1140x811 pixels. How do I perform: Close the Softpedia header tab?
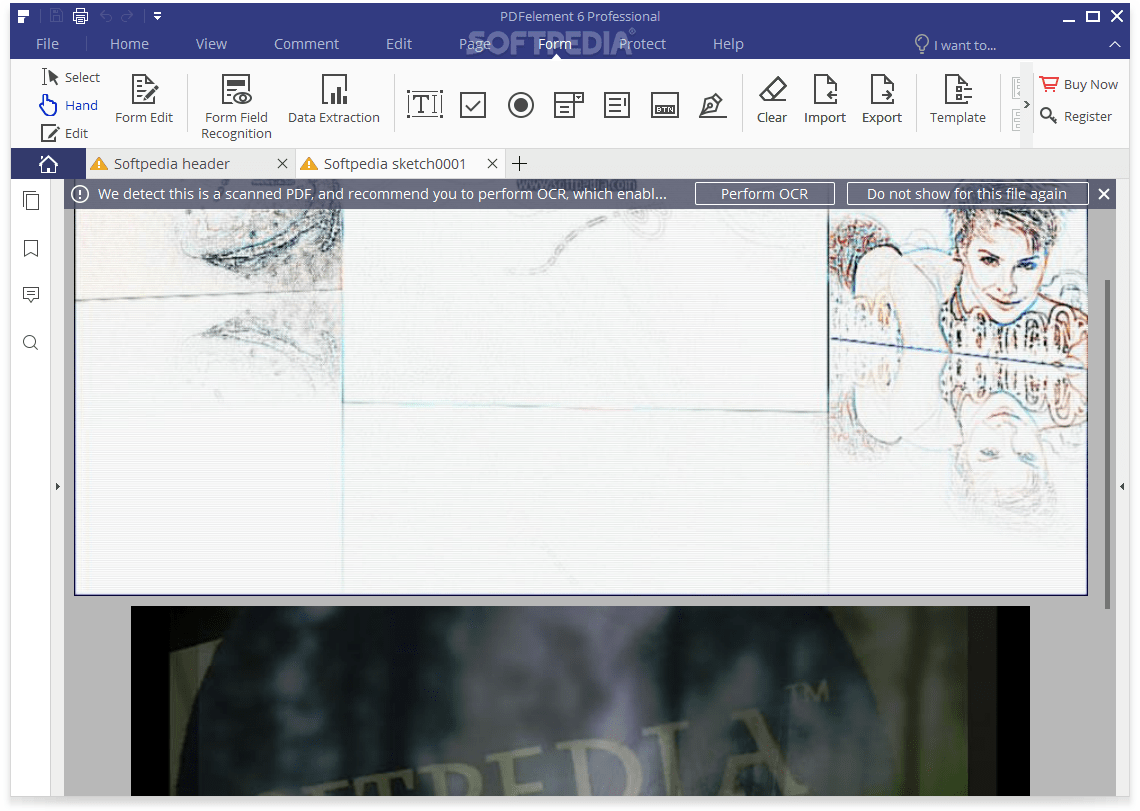282,164
